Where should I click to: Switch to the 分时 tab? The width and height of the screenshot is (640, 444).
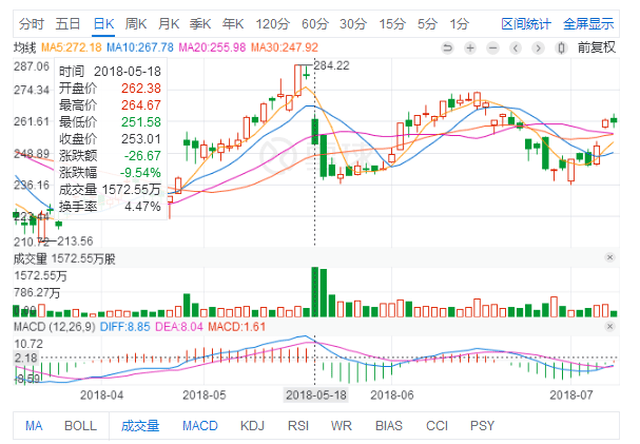[x=31, y=24]
